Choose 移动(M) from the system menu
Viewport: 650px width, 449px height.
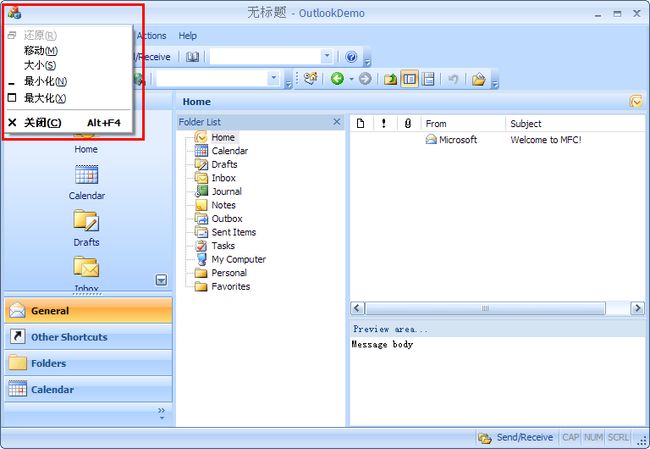point(68,51)
